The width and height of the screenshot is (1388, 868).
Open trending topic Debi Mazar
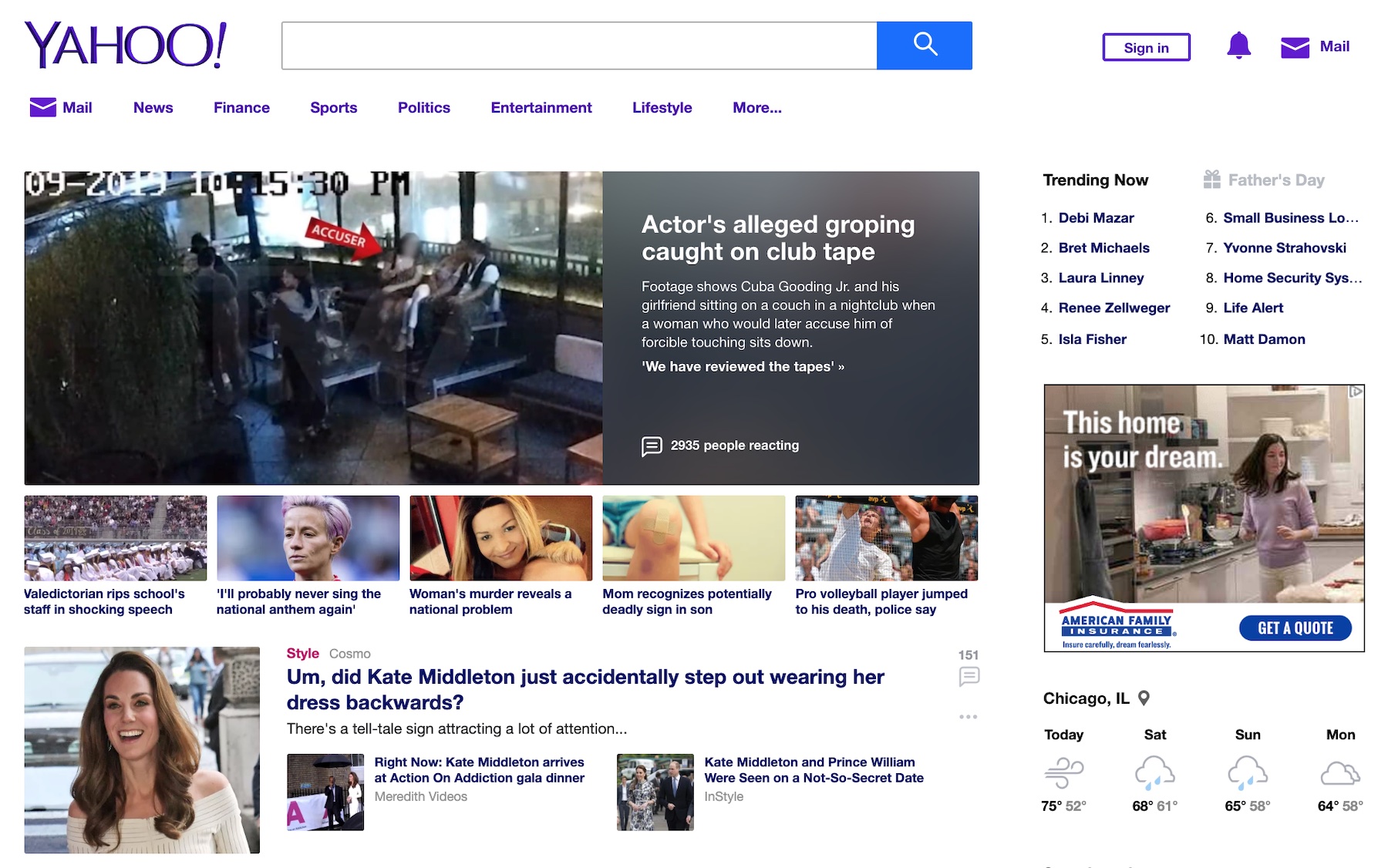[1097, 218]
